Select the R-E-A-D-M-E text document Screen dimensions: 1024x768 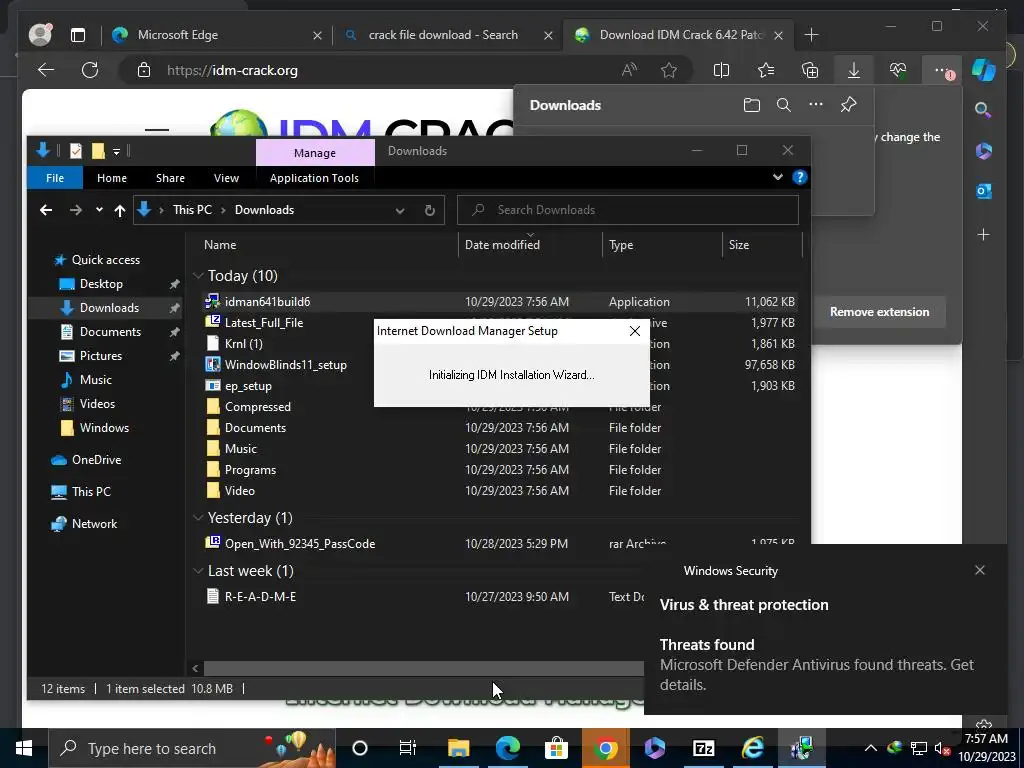(x=260, y=597)
